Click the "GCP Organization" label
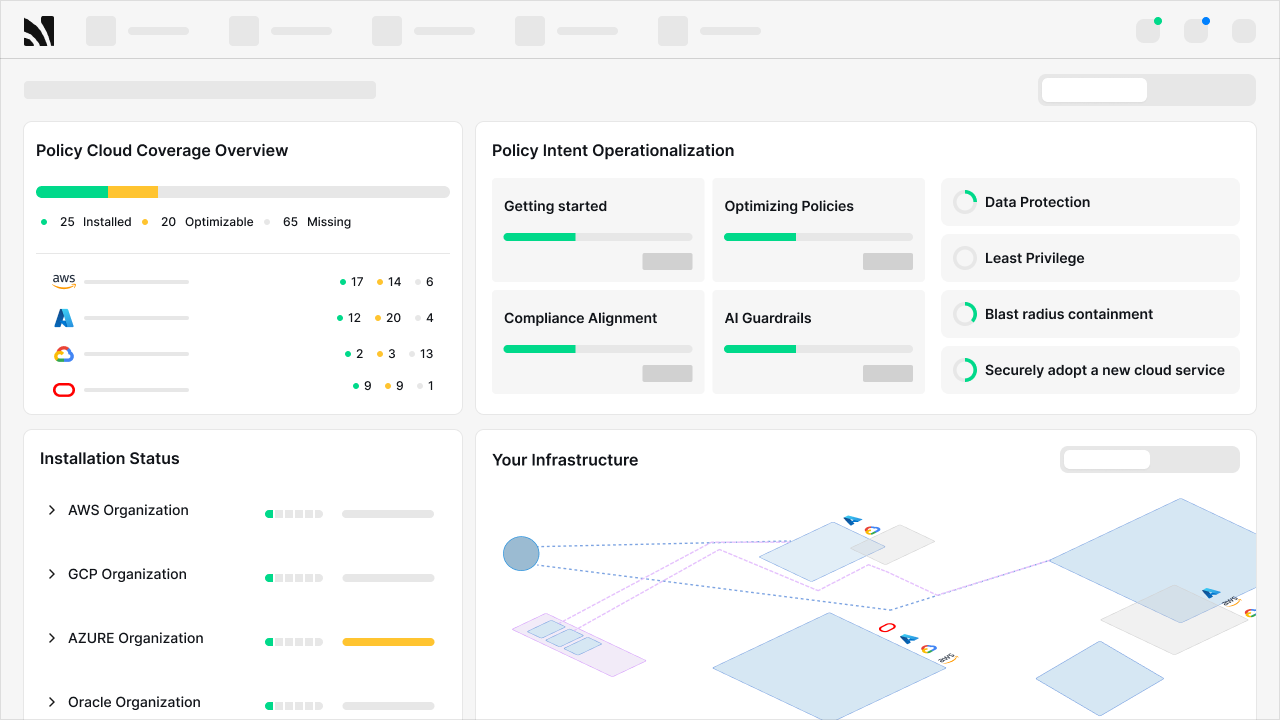 (127, 574)
